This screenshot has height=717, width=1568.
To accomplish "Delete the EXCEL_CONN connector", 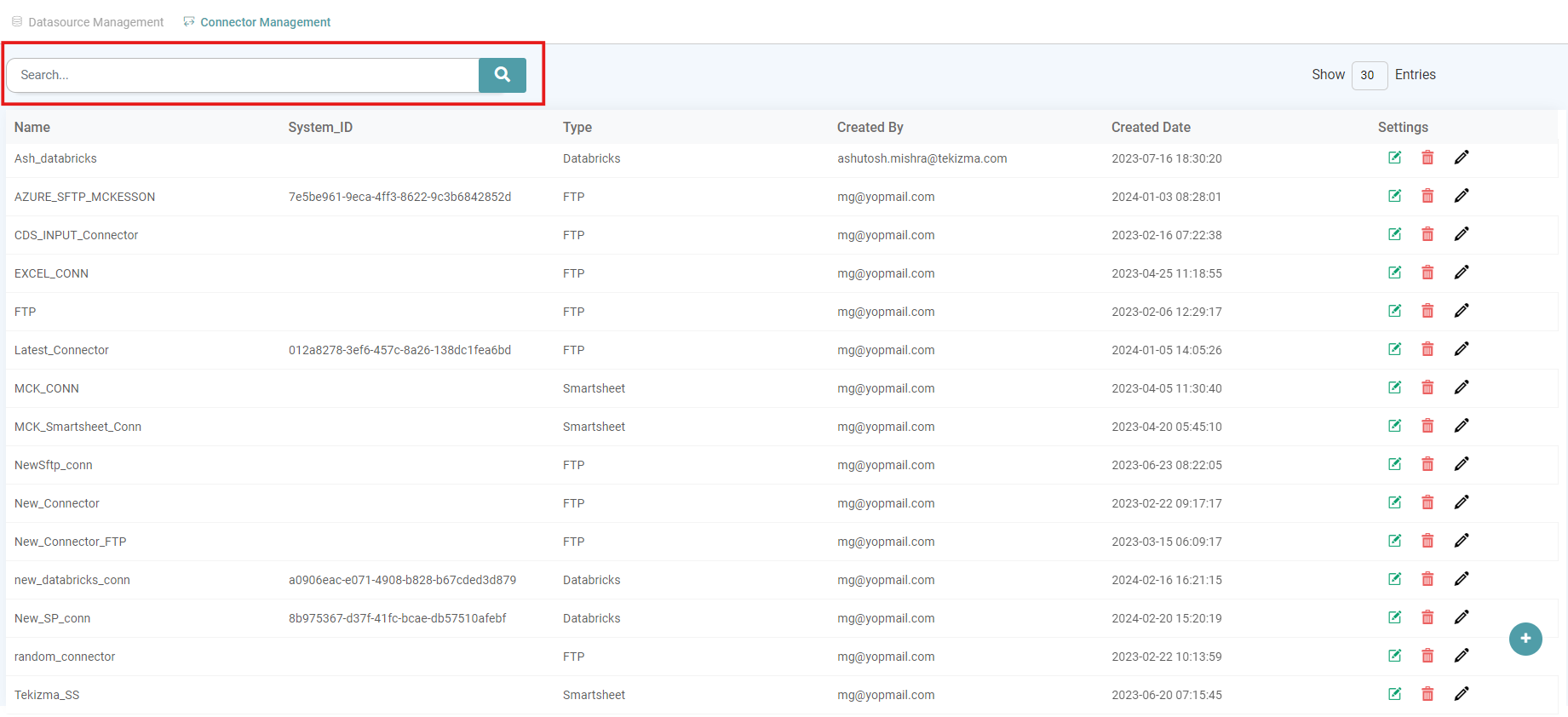I will (x=1427, y=272).
